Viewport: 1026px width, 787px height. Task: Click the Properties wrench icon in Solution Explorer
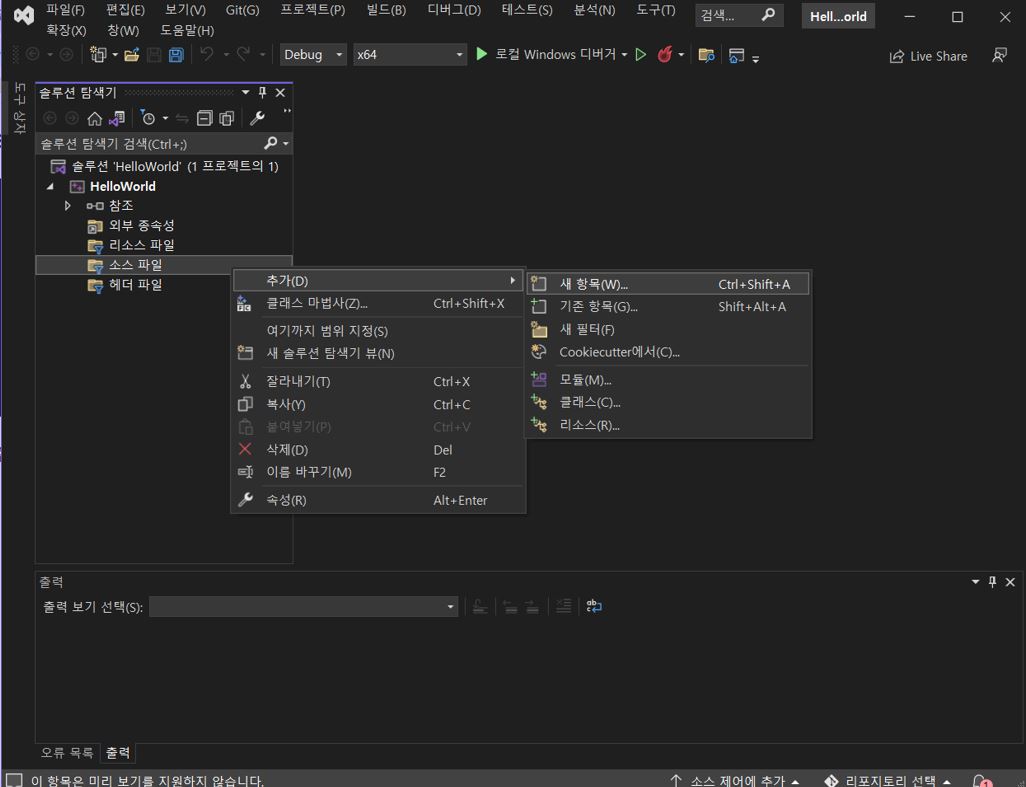(x=256, y=118)
